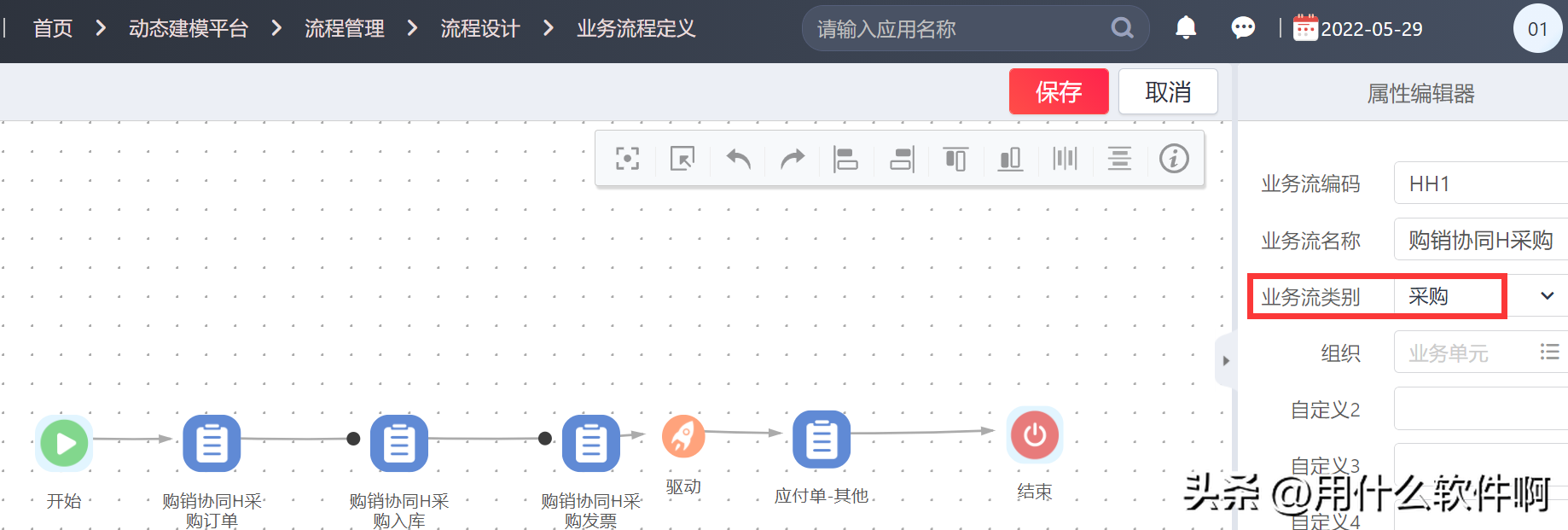1568x530 pixels.
Task: Click the fit-to-view focus icon
Action: [627, 159]
